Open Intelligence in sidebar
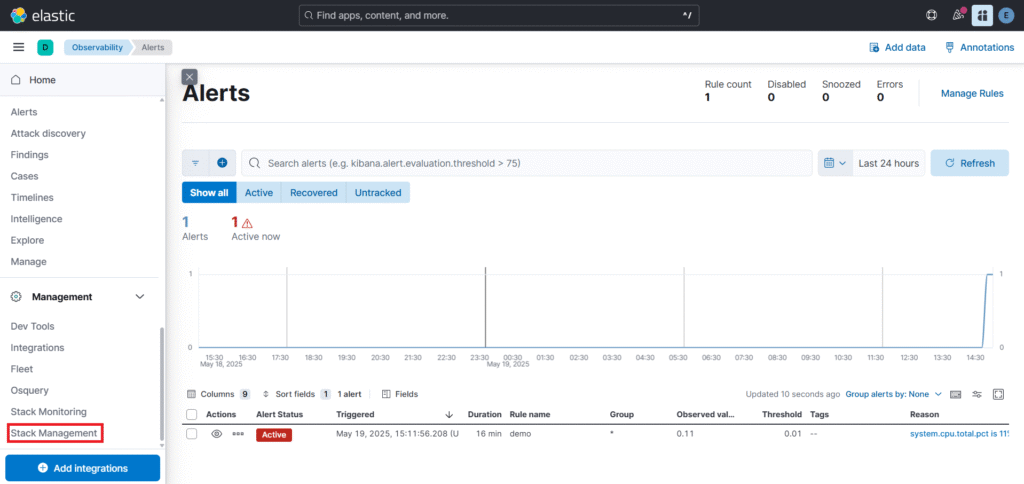Screen dimensions: 1024x484 37,219
